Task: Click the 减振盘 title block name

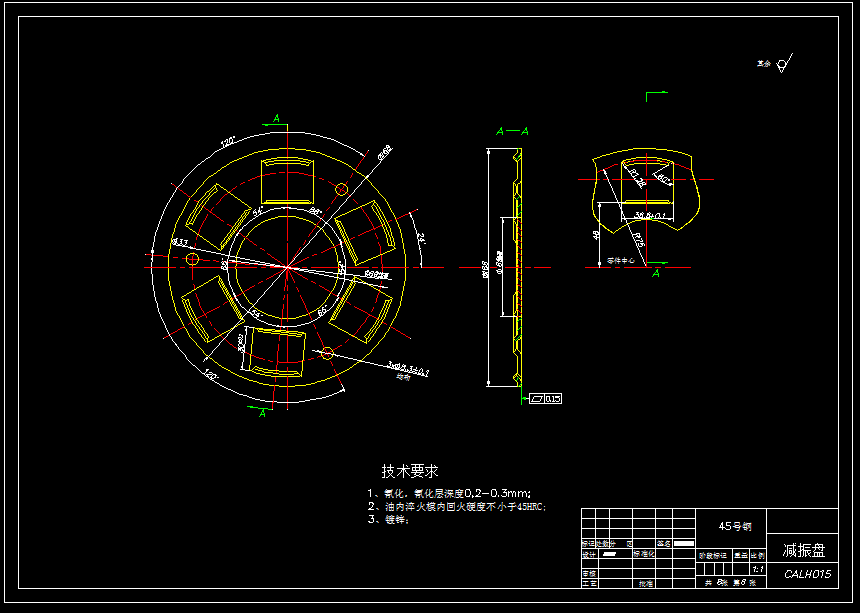Action: 804,550
